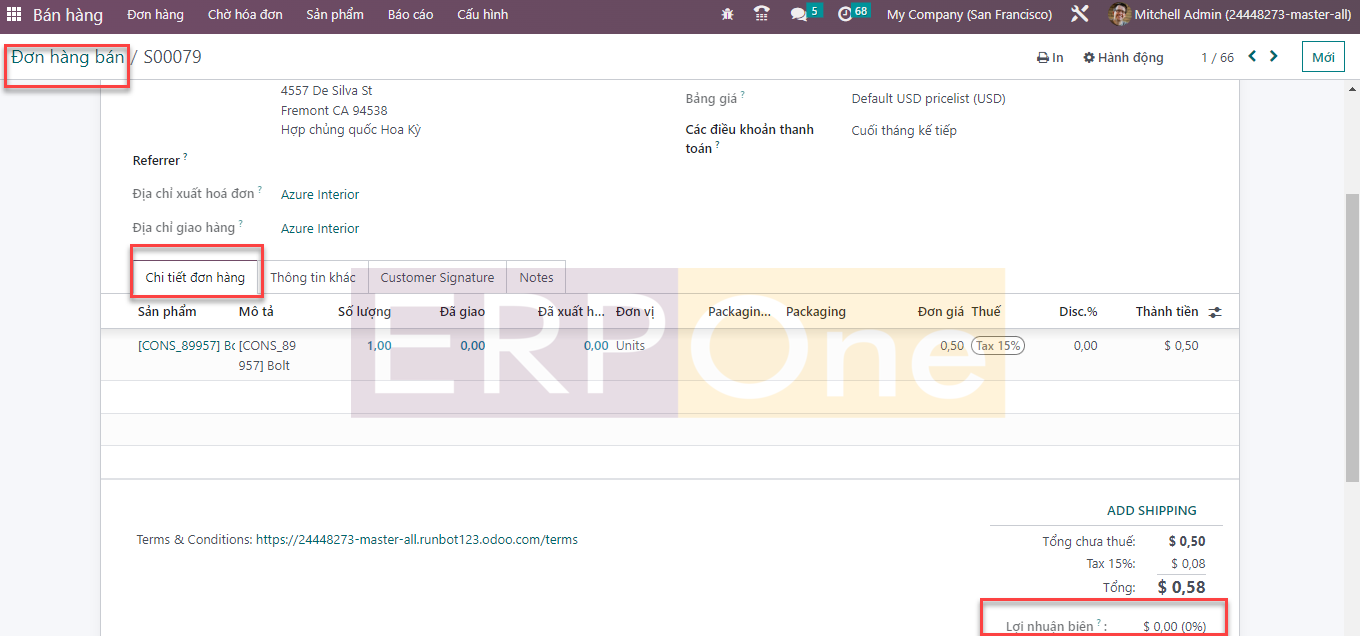Screen dimensions: 1360x636
Task: Open My Company switcher
Action: tap(969, 15)
